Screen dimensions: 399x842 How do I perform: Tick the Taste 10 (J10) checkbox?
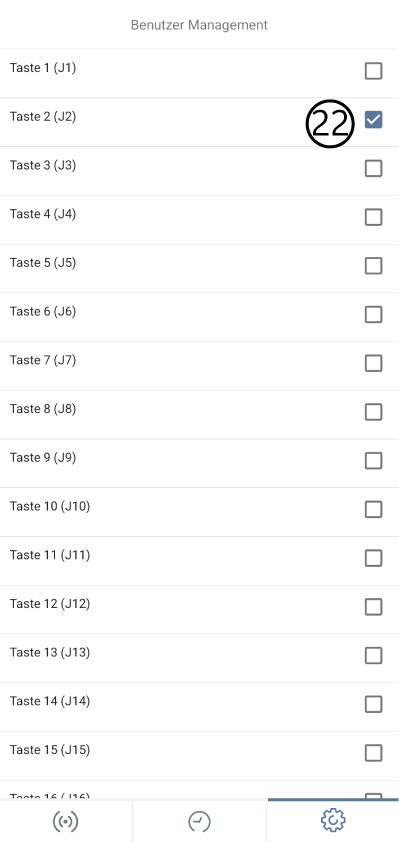coord(373,509)
